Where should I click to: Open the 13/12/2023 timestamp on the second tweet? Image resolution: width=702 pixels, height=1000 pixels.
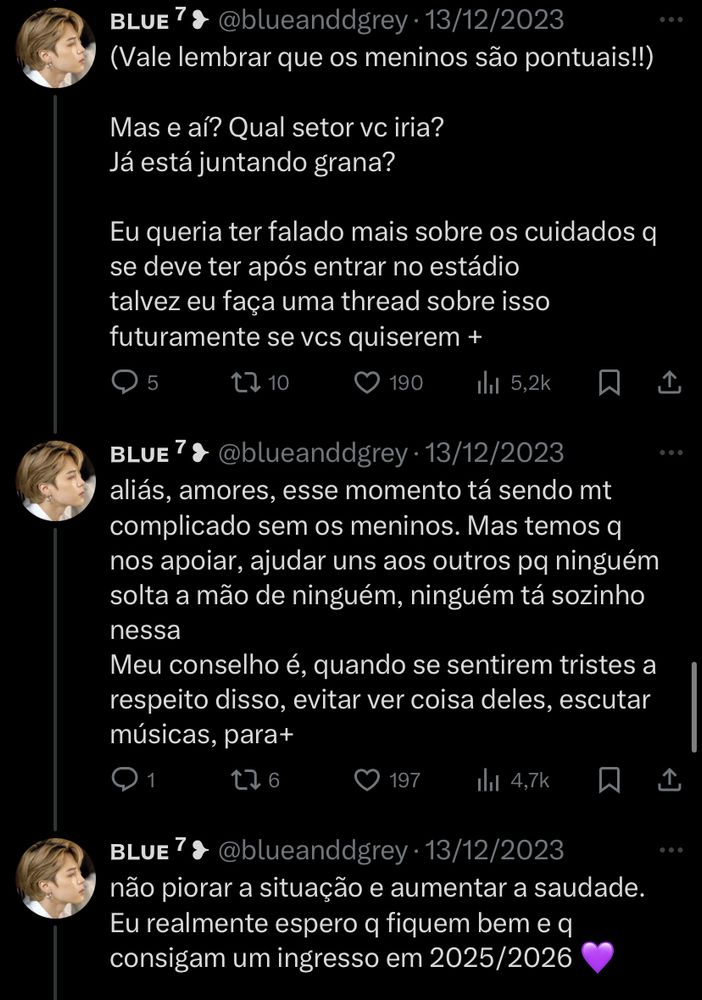tap(494, 453)
